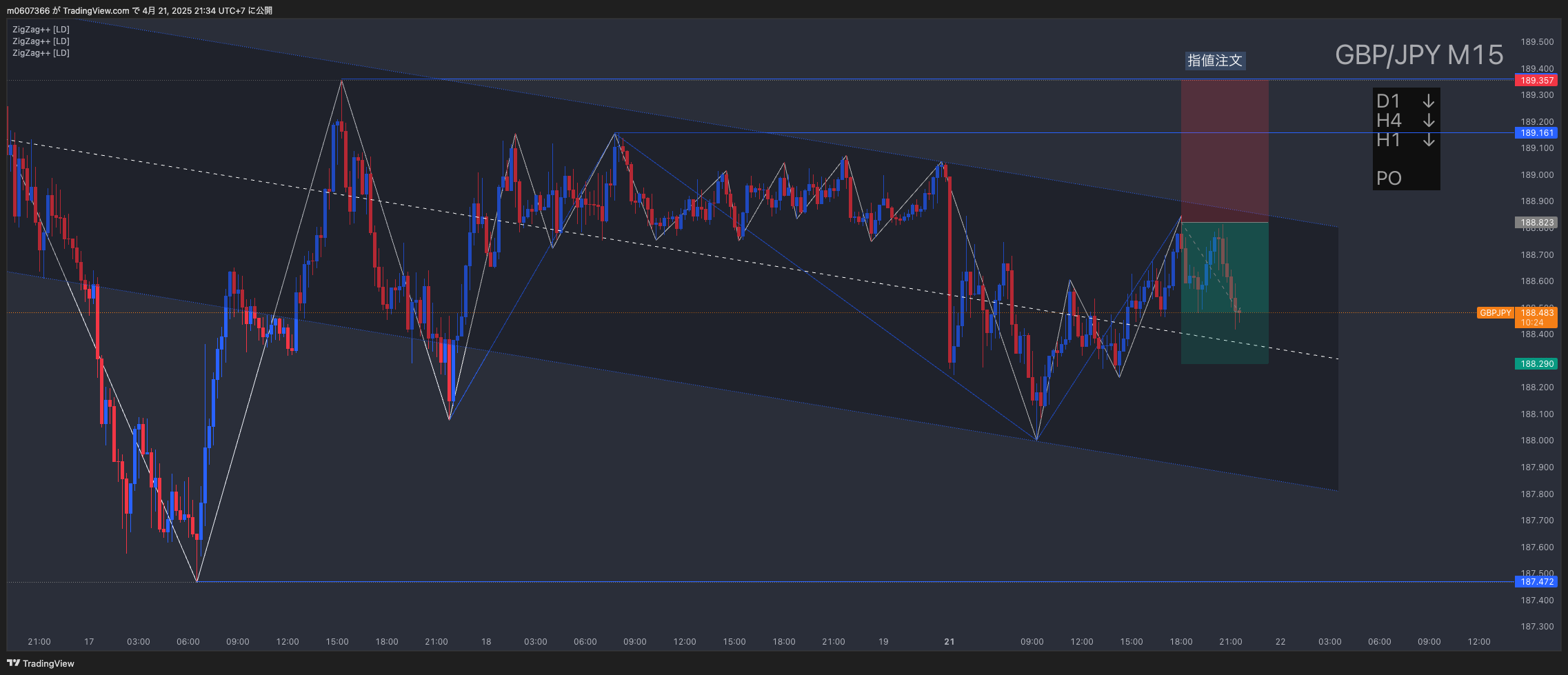Click the gray 188.823 entry price label
Viewport: 1568px width, 675px height.
pos(1537,223)
